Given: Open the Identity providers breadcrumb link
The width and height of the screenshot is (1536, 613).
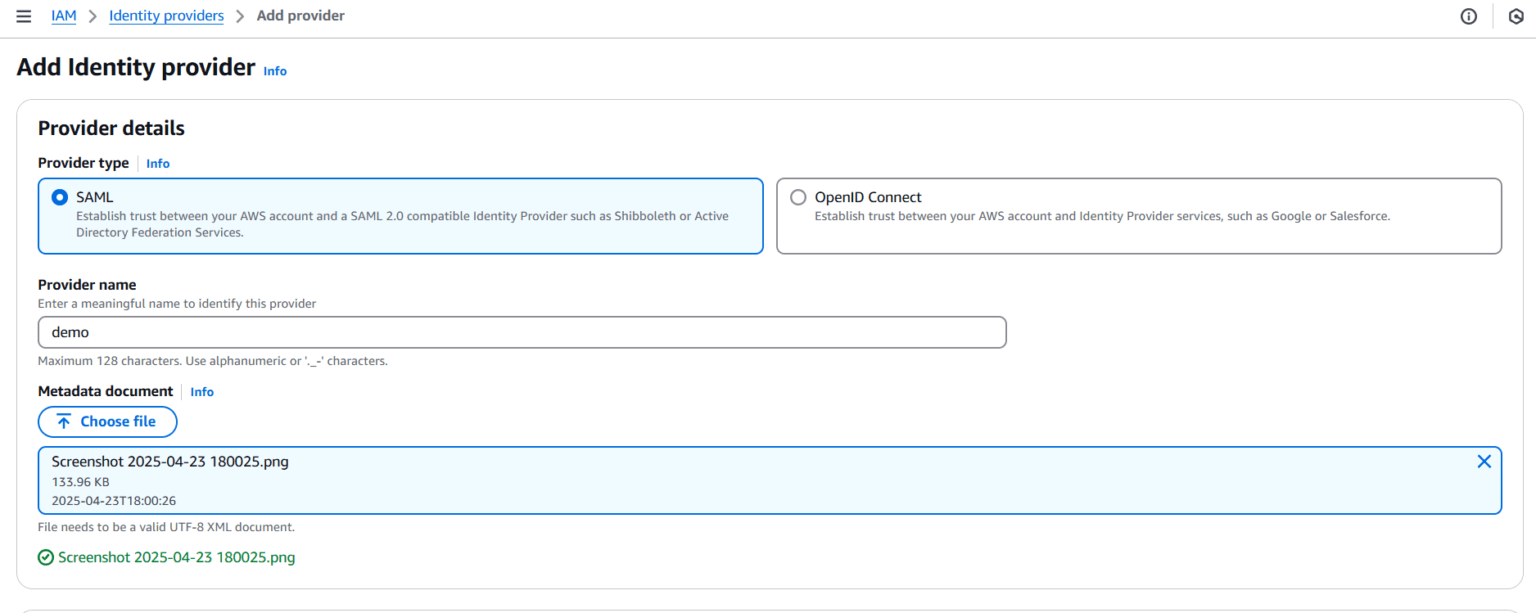Looking at the screenshot, I should [x=166, y=15].
